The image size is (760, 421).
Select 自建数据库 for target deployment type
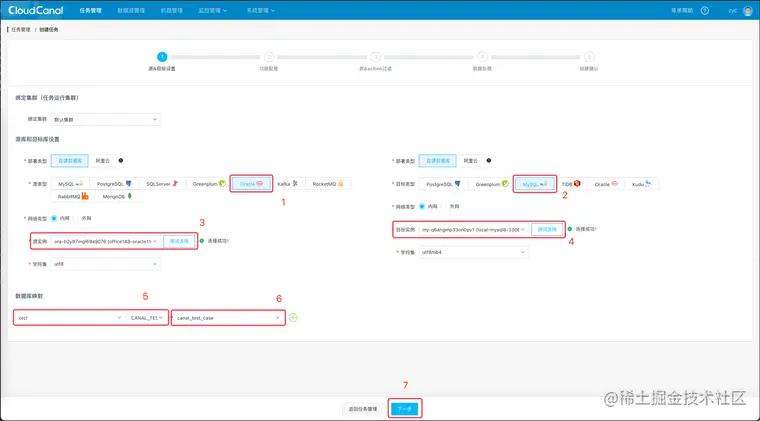tap(438, 160)
